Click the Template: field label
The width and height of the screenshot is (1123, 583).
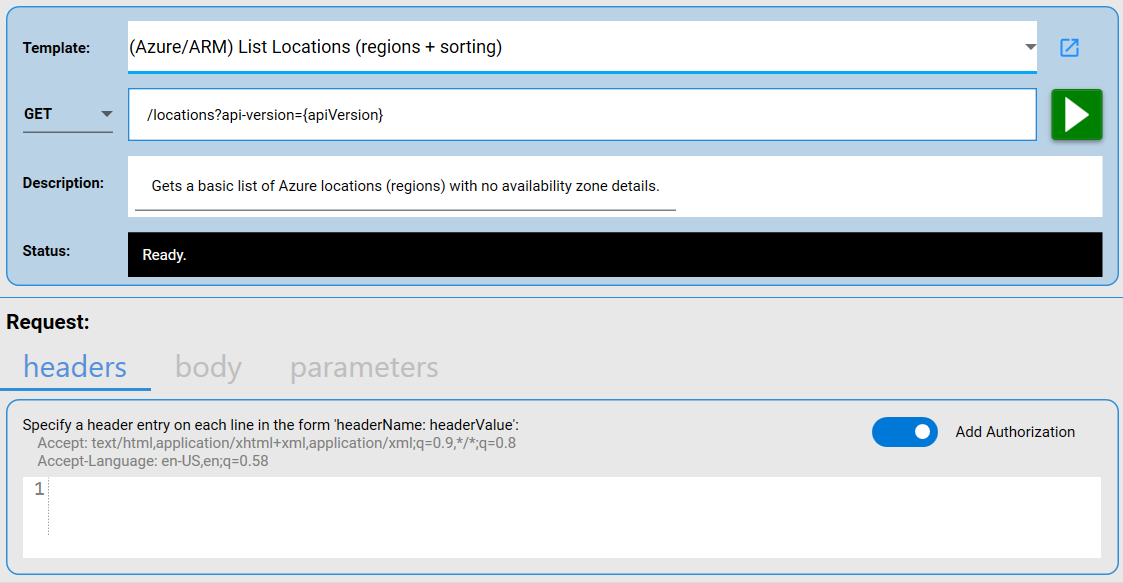tap(56, 48)
